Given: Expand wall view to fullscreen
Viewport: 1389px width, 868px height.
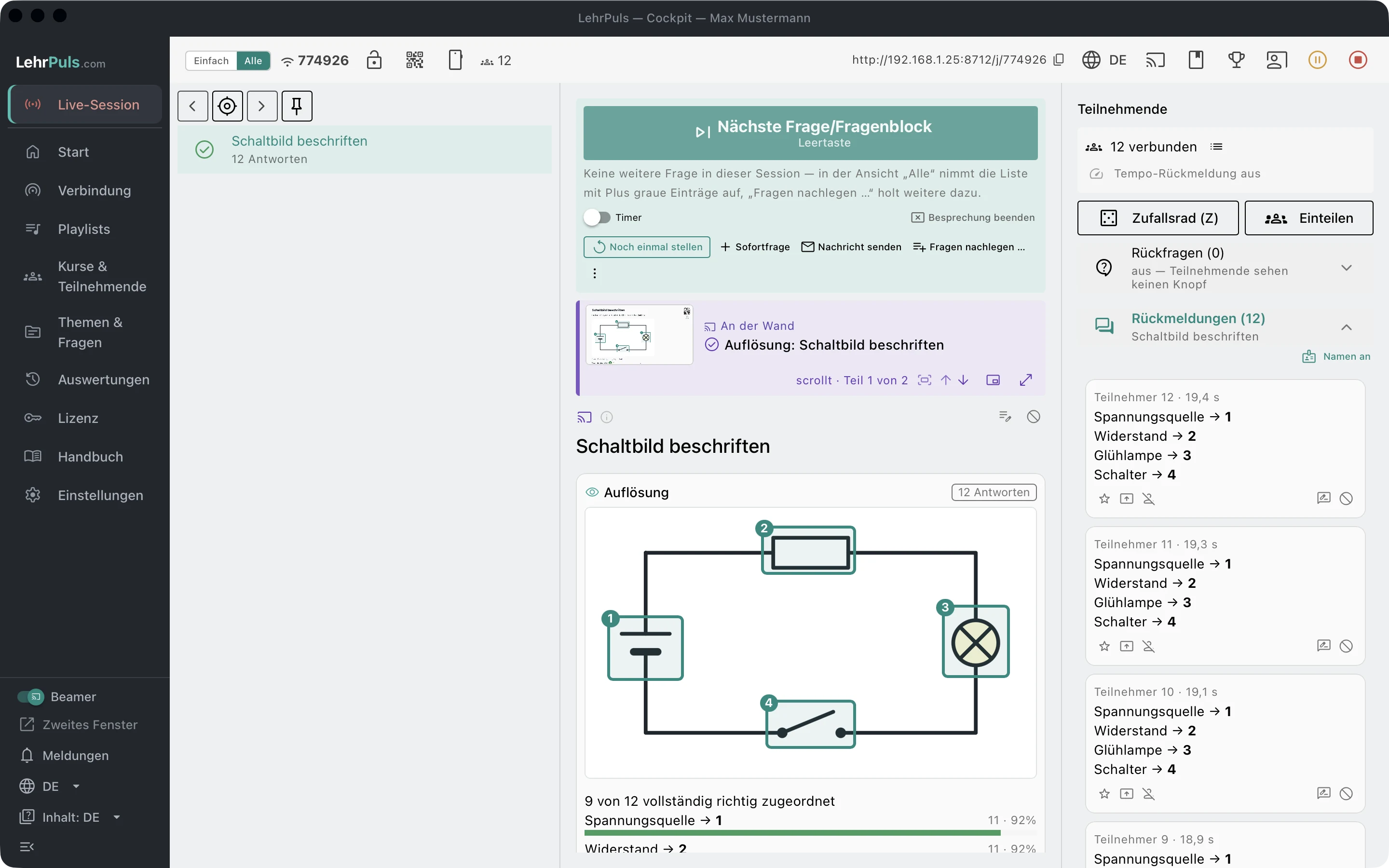Looking at the screenshot, I should (1026, 380).
